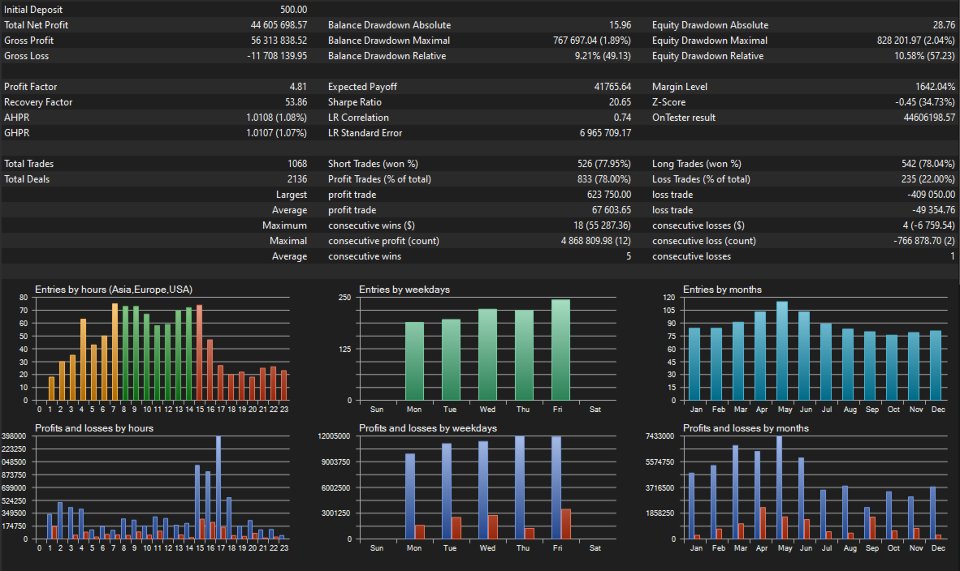960x571 pixels.
Task: Select the Total Net Profit label
Action: tap(36, 25)
